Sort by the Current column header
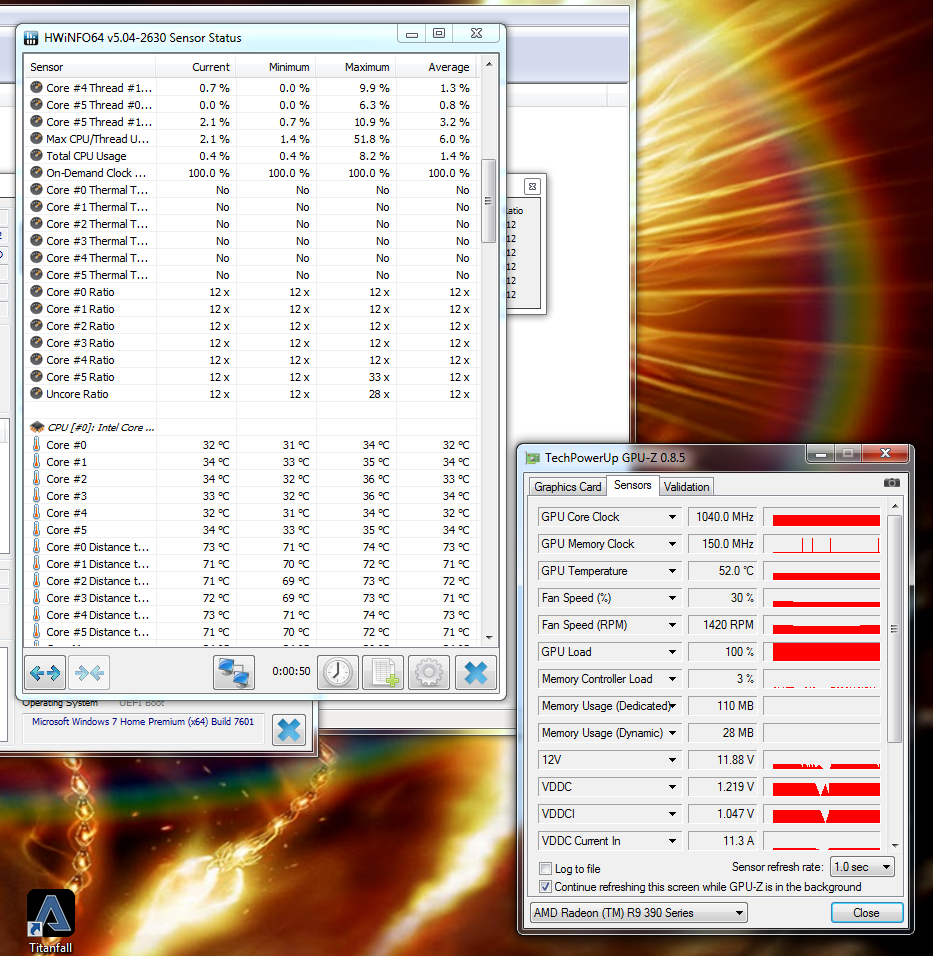Screen dimensions: 933x956 point(196,67)
